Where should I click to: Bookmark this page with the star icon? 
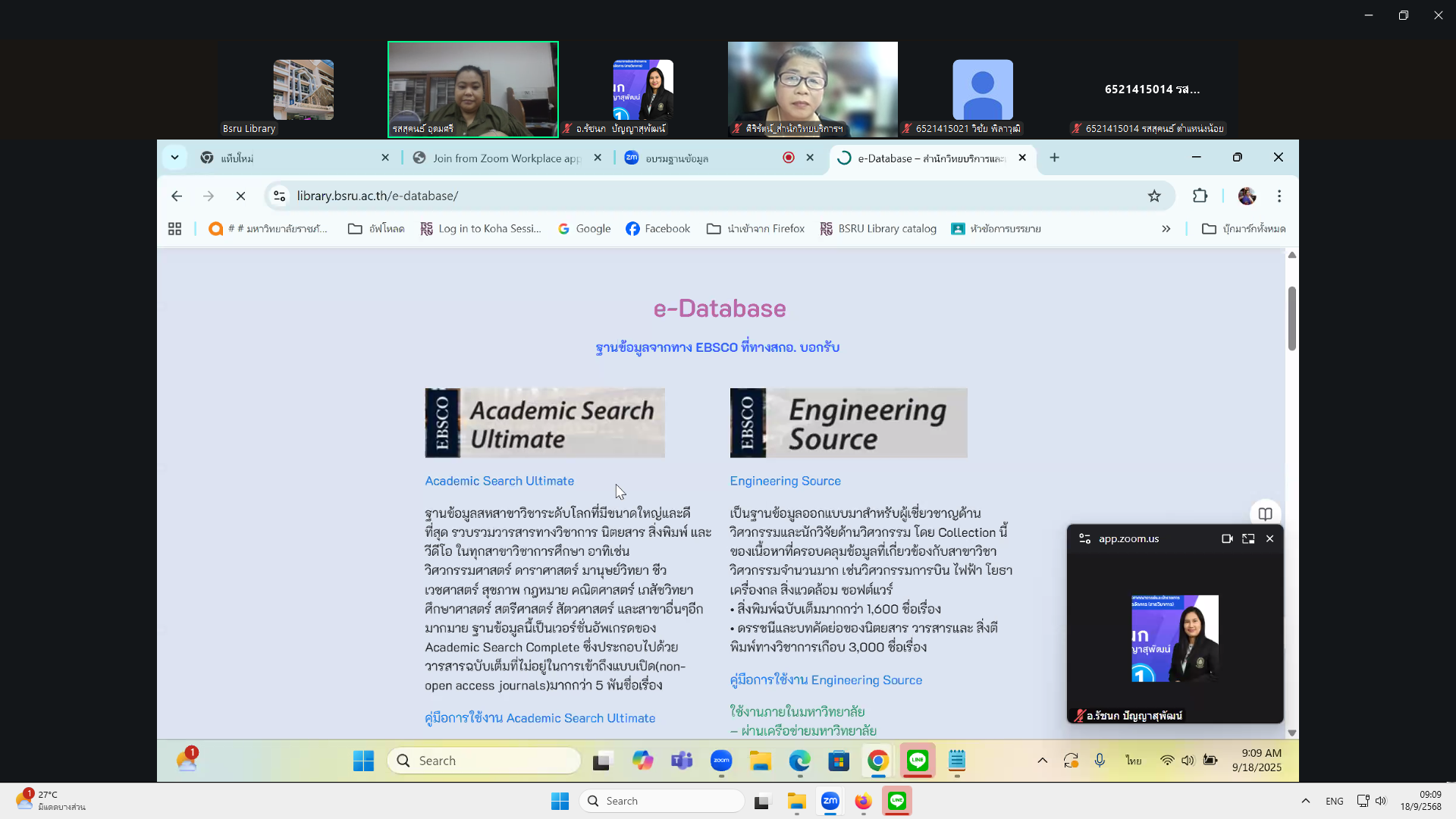point(1154,196)
